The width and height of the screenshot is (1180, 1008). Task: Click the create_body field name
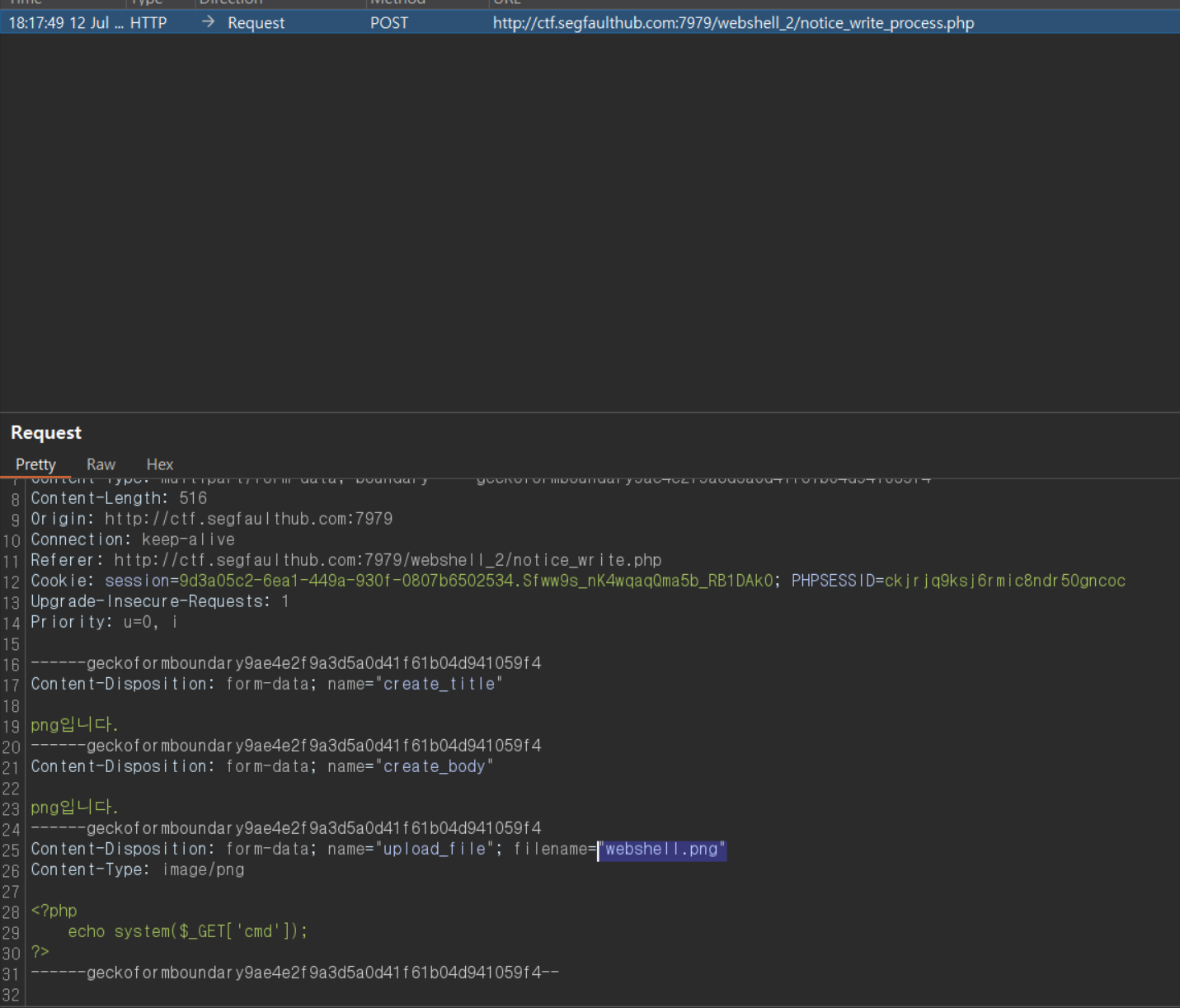tap(435, 766)
